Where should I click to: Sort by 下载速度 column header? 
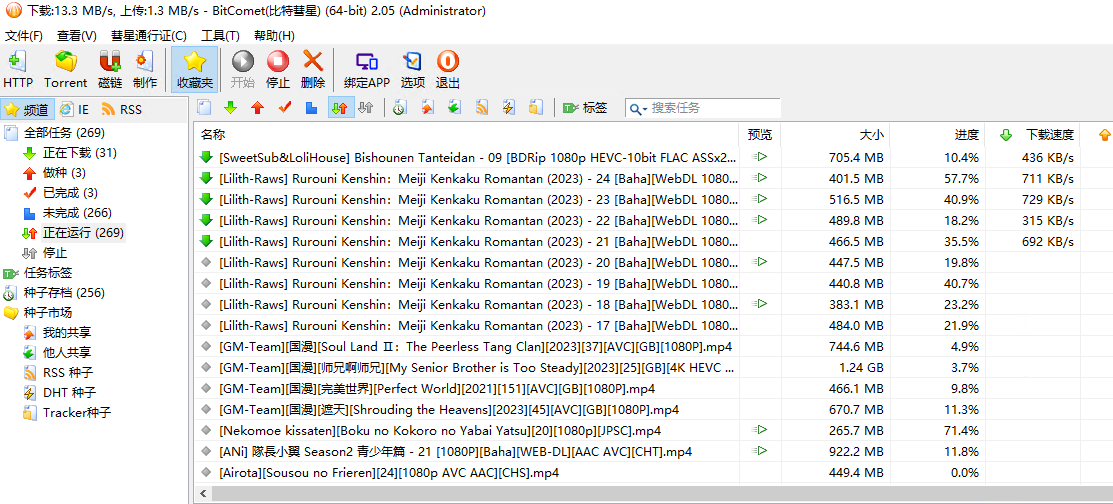click(x=1049, y=134)
